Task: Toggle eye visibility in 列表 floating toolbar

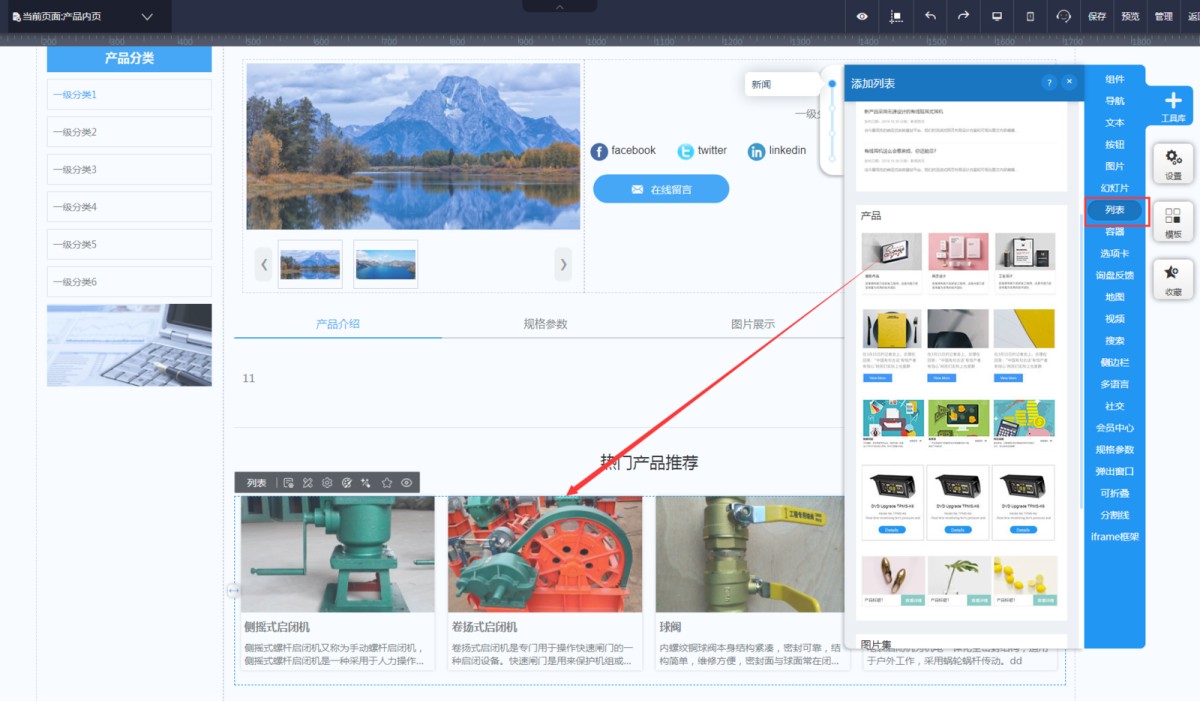Action: (x=407, y=483)
